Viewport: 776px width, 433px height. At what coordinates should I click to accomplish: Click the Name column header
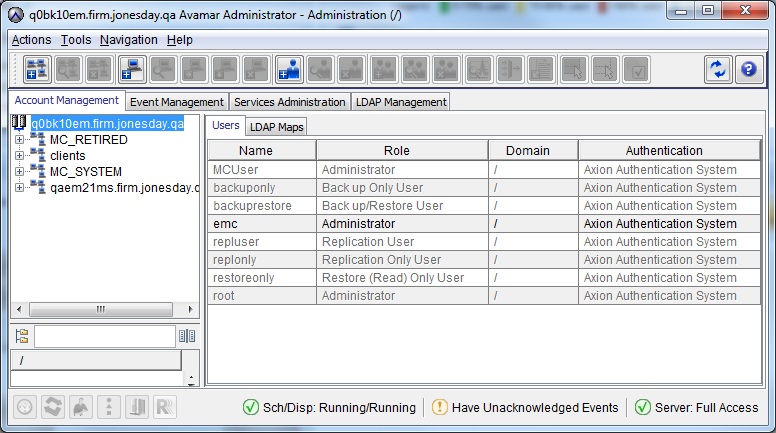click(x=262, y=150)
